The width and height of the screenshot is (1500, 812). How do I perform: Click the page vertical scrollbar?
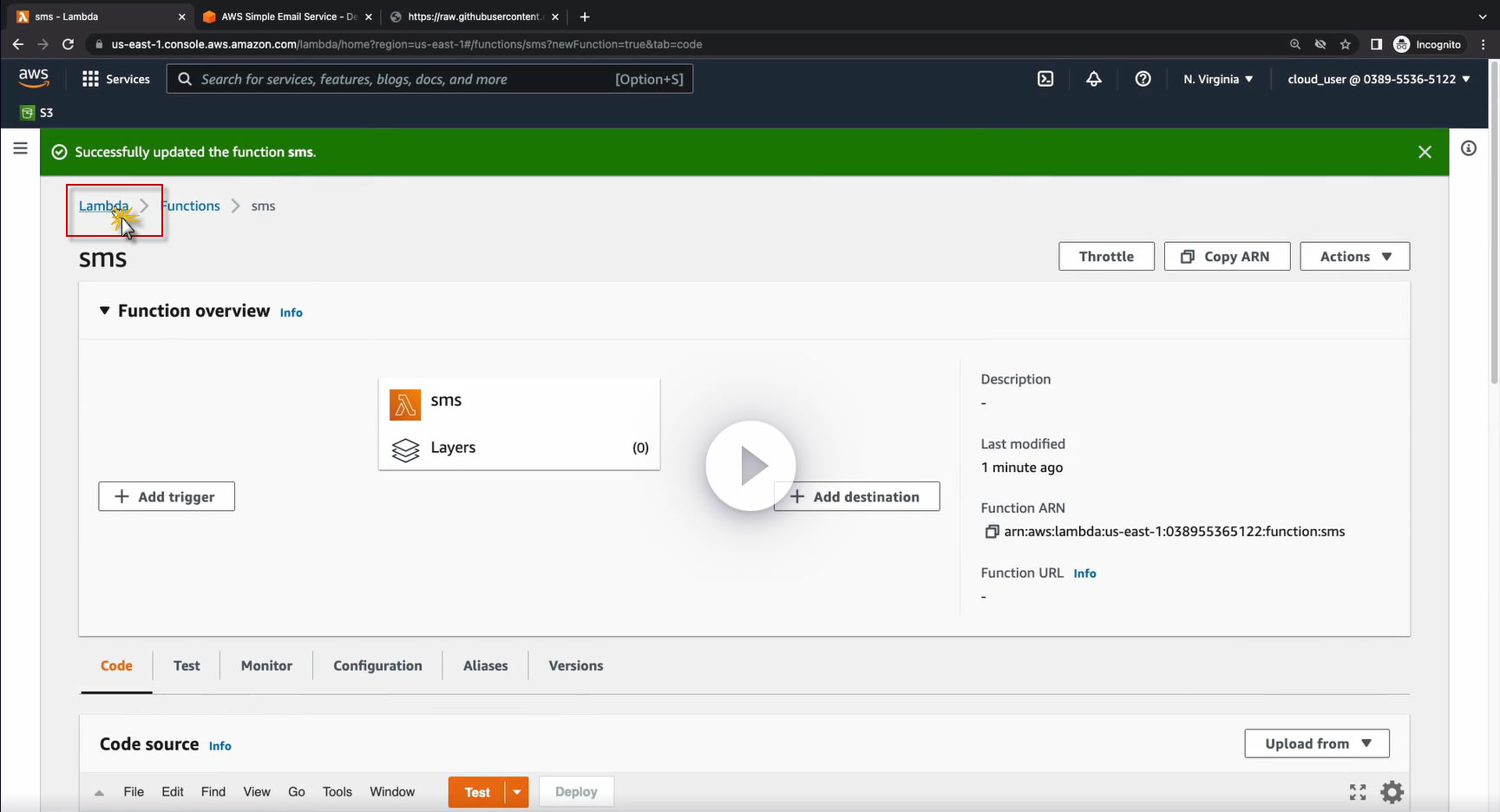point(1493,221)
